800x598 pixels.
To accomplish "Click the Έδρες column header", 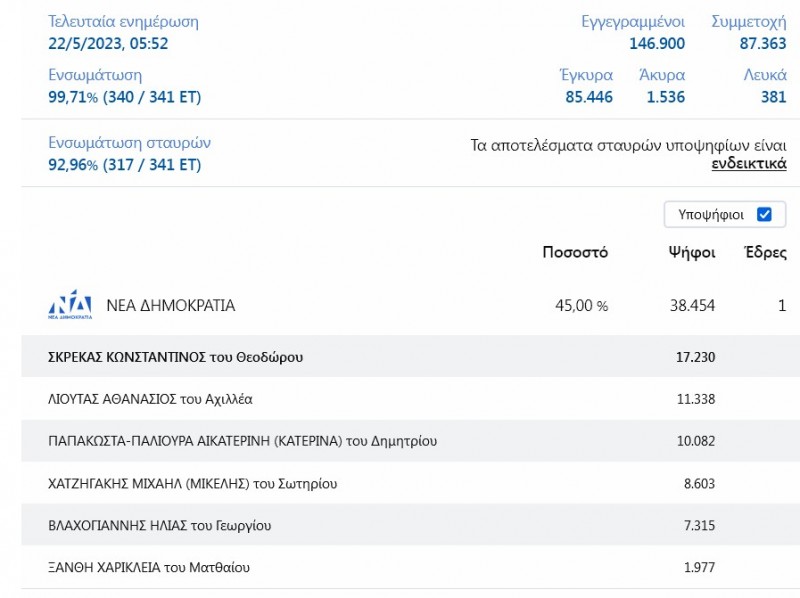I will (x=766, y=253).
